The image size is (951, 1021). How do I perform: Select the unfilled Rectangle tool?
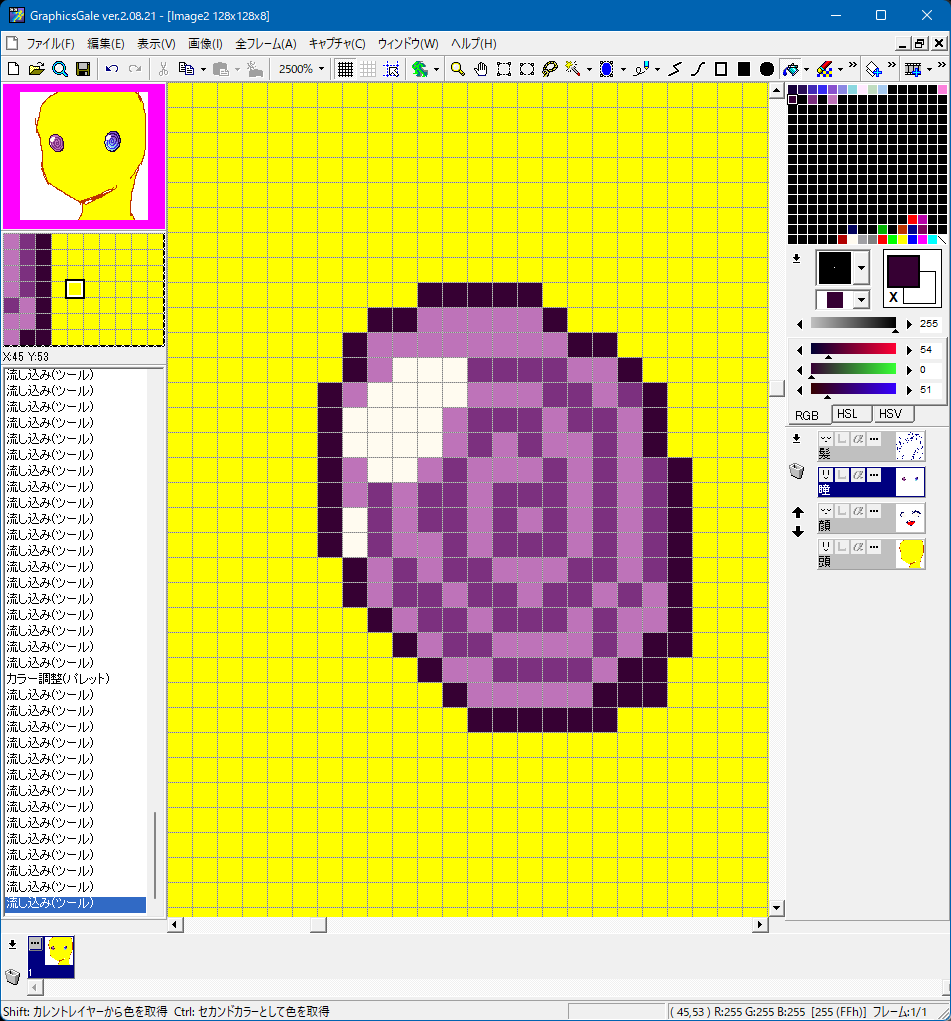pos(721,69)
